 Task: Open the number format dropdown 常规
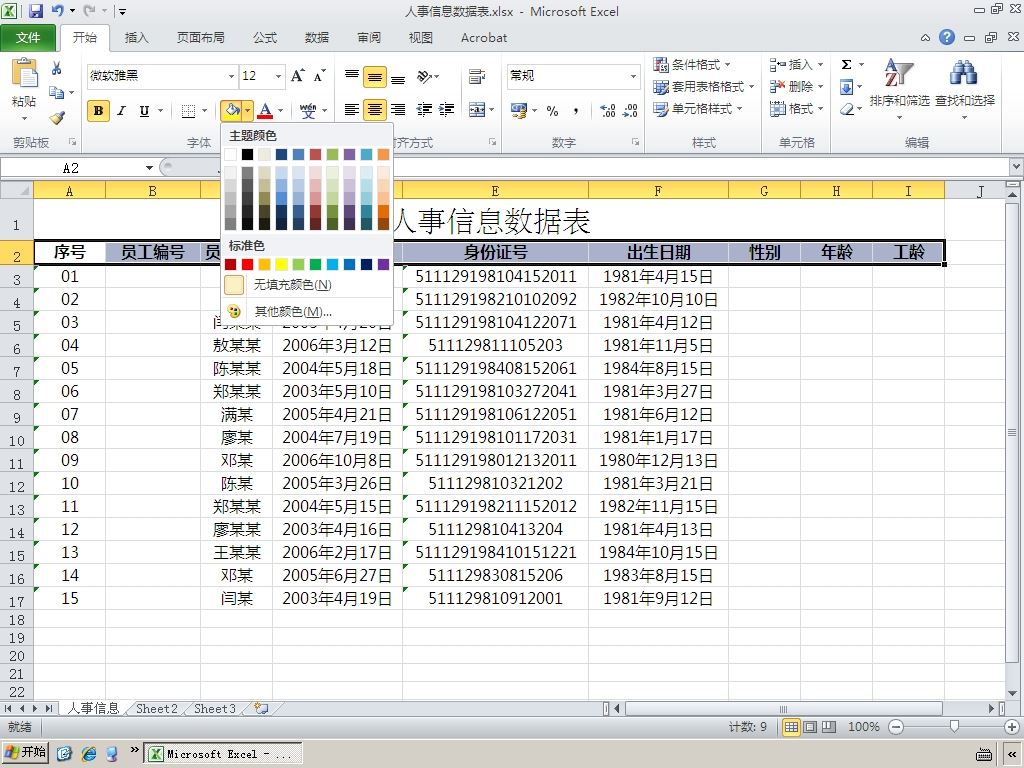click(633, 76)
